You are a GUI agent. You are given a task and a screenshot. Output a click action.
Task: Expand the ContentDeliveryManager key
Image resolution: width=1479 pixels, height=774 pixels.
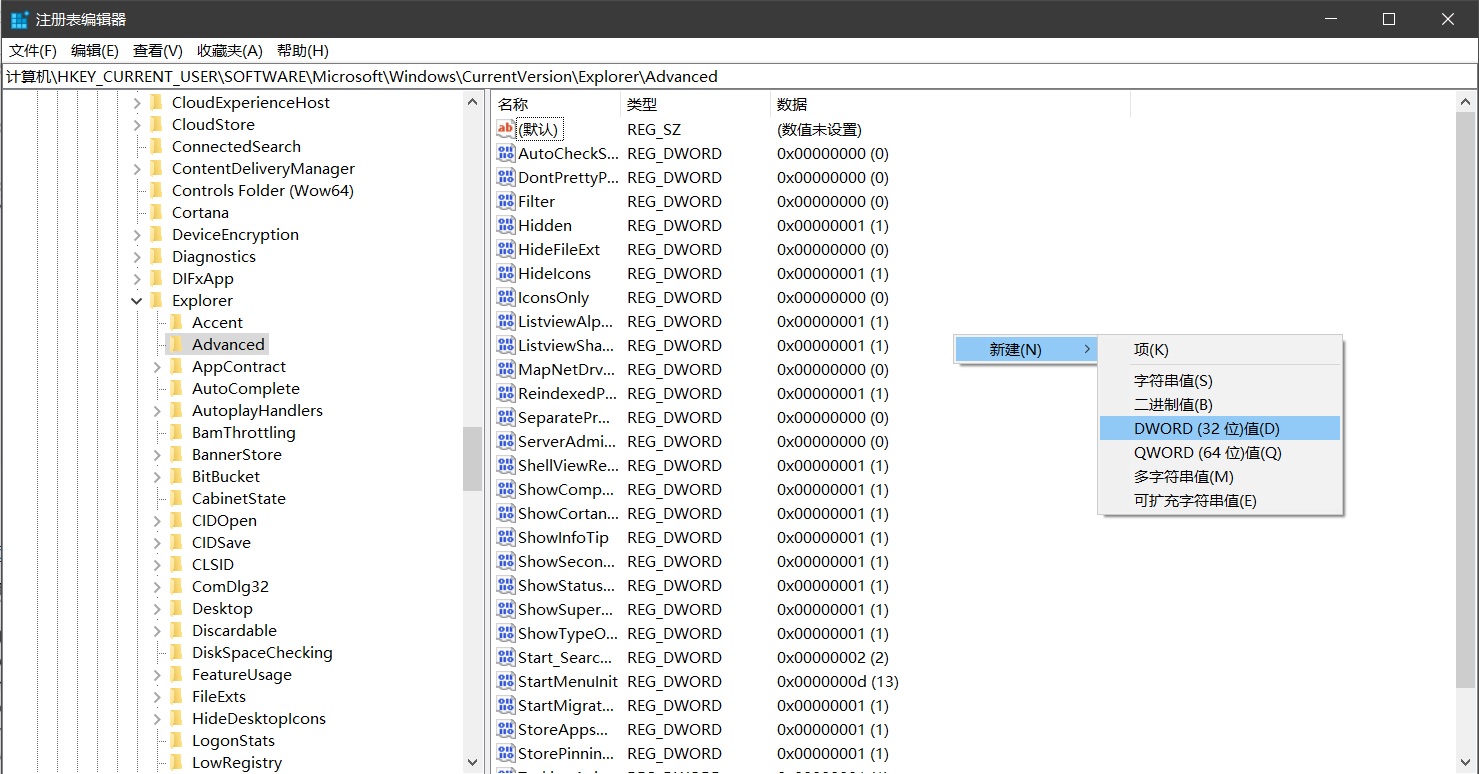(x=137, y=168)
